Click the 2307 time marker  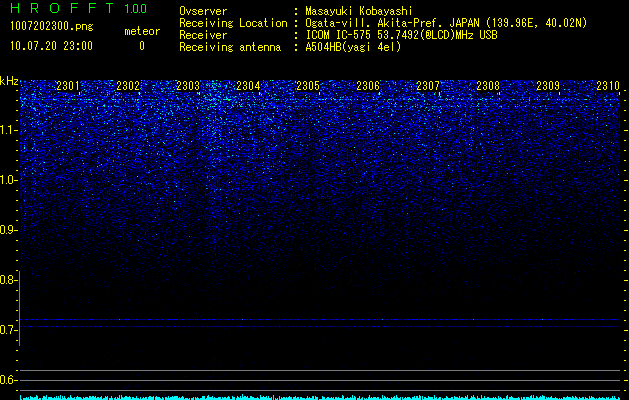click(x=428, y=85)
